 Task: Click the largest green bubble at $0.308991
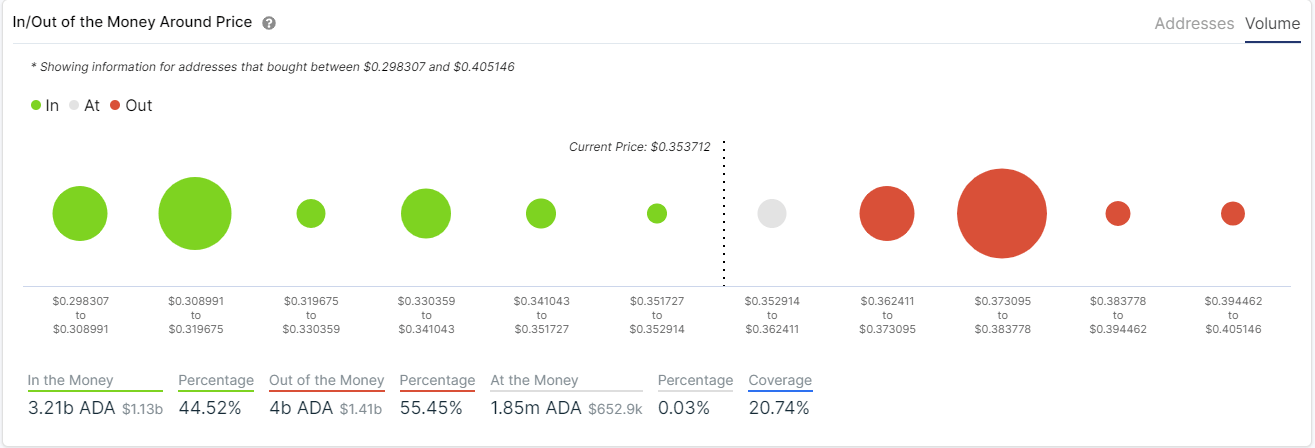[x=195, y=213]
